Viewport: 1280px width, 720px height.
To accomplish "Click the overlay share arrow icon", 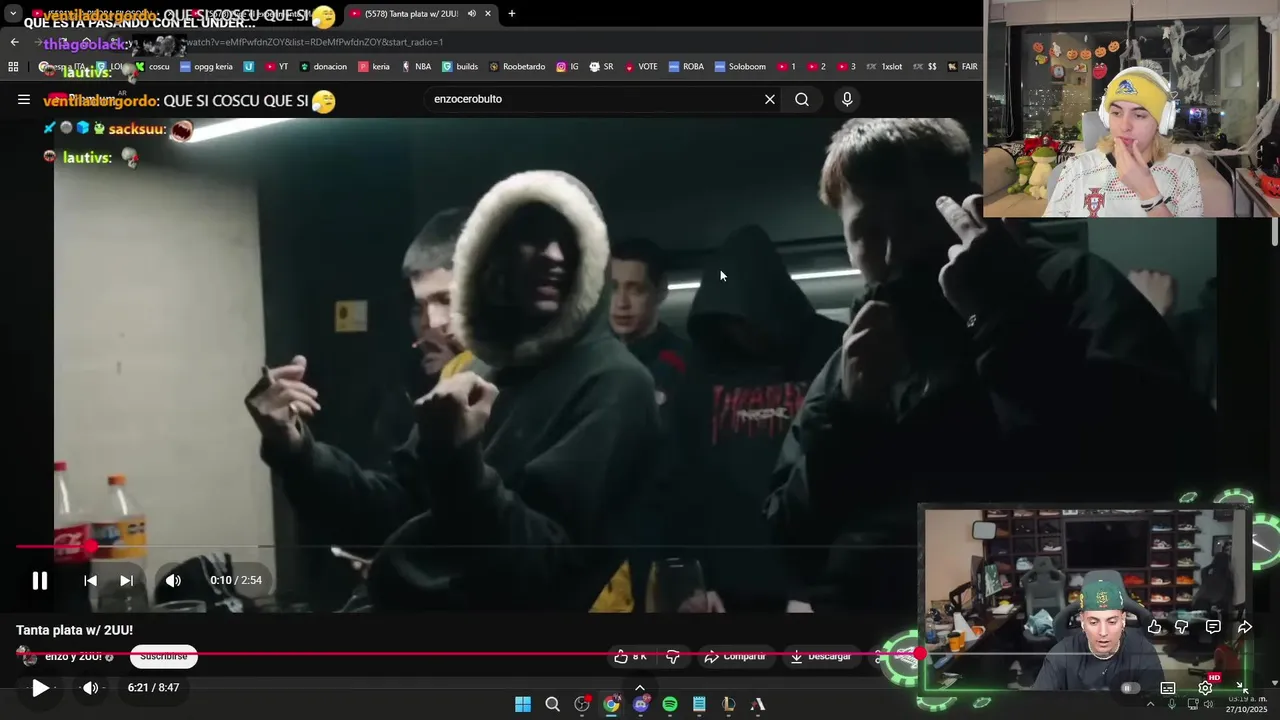I will [1245, 627].
